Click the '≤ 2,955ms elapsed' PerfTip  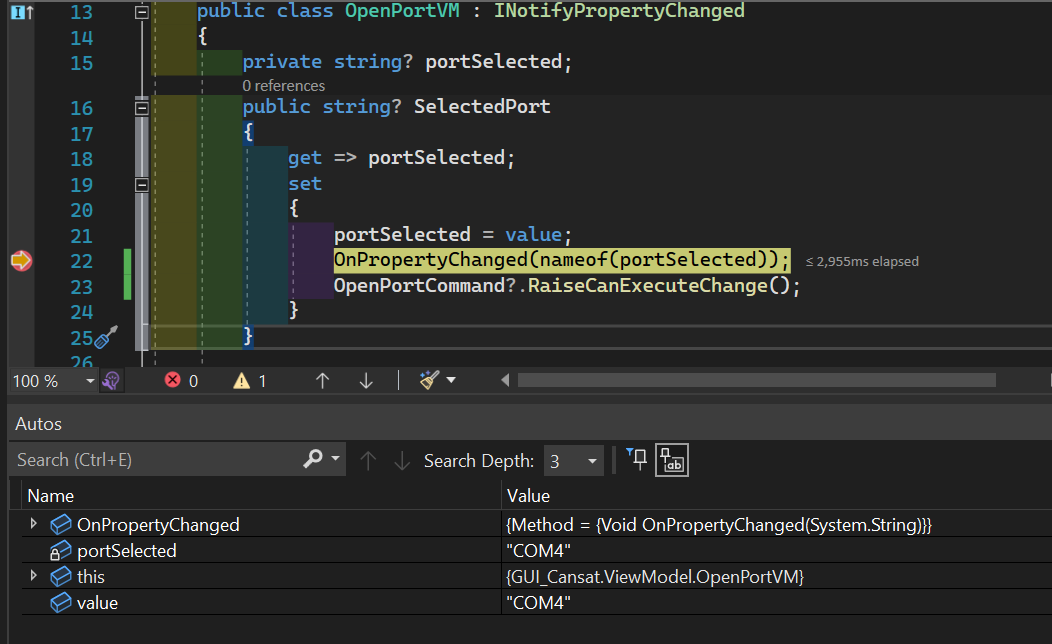pyautogui.click(x=862, y=262)
